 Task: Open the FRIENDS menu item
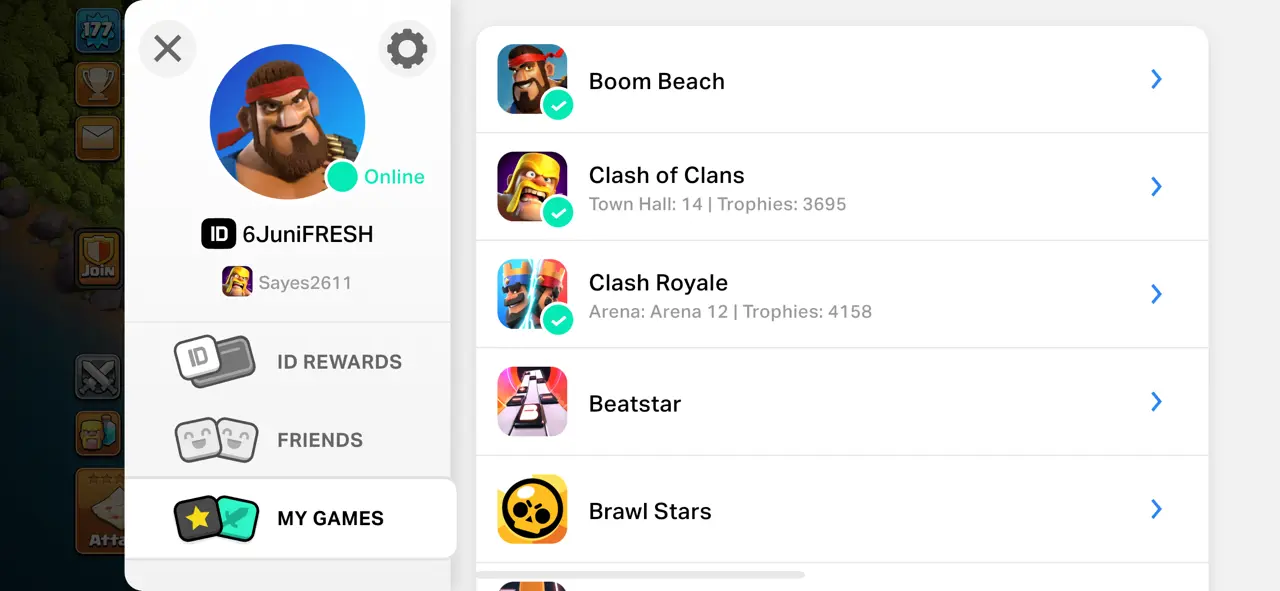click(x=288, y=440)
